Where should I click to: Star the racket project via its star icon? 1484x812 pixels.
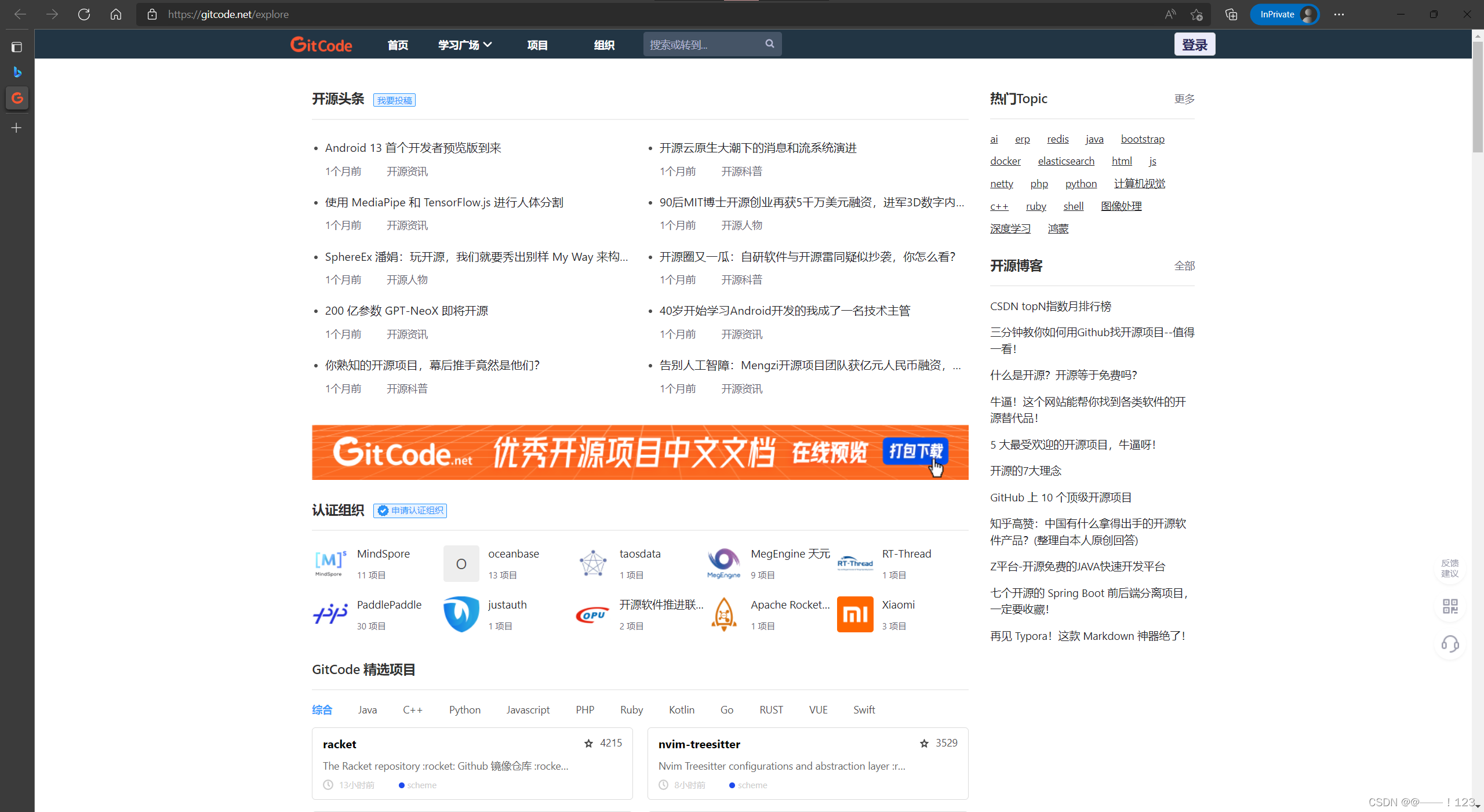click(x=588, y=743)
